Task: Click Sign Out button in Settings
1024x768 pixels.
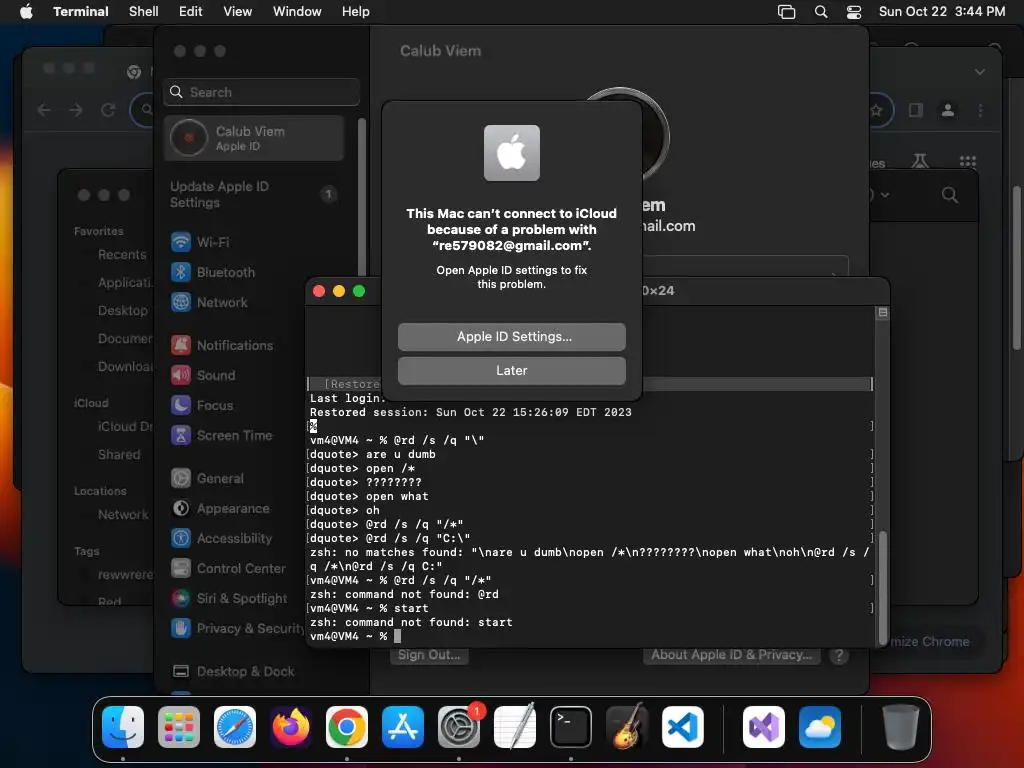Action: coord(429,655)
